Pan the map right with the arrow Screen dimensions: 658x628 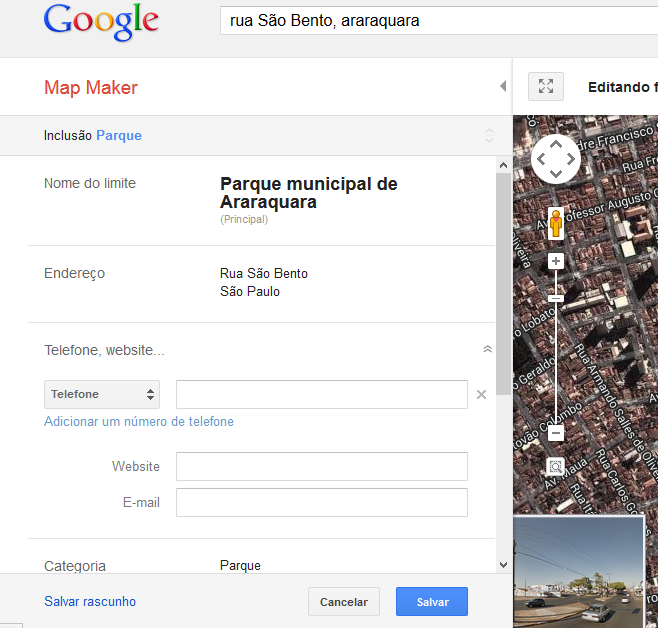pos(571,159)
